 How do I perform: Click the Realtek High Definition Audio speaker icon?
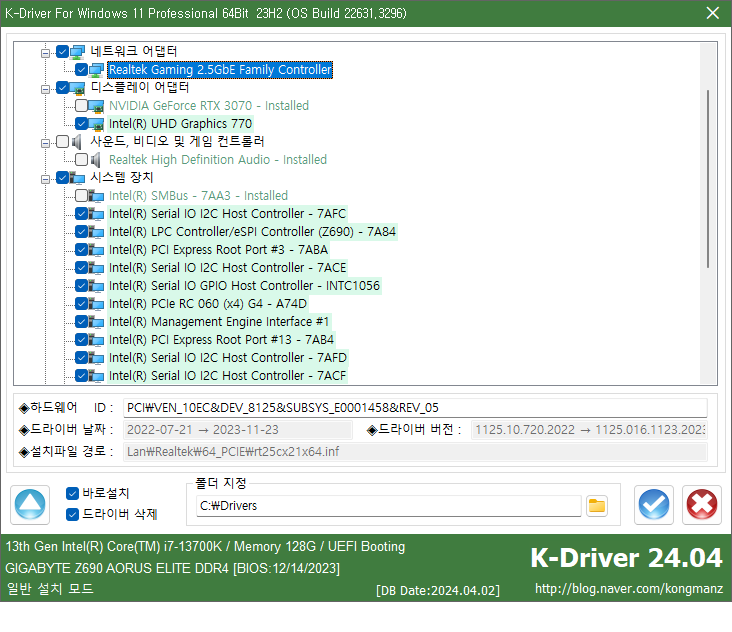point(96,160)
